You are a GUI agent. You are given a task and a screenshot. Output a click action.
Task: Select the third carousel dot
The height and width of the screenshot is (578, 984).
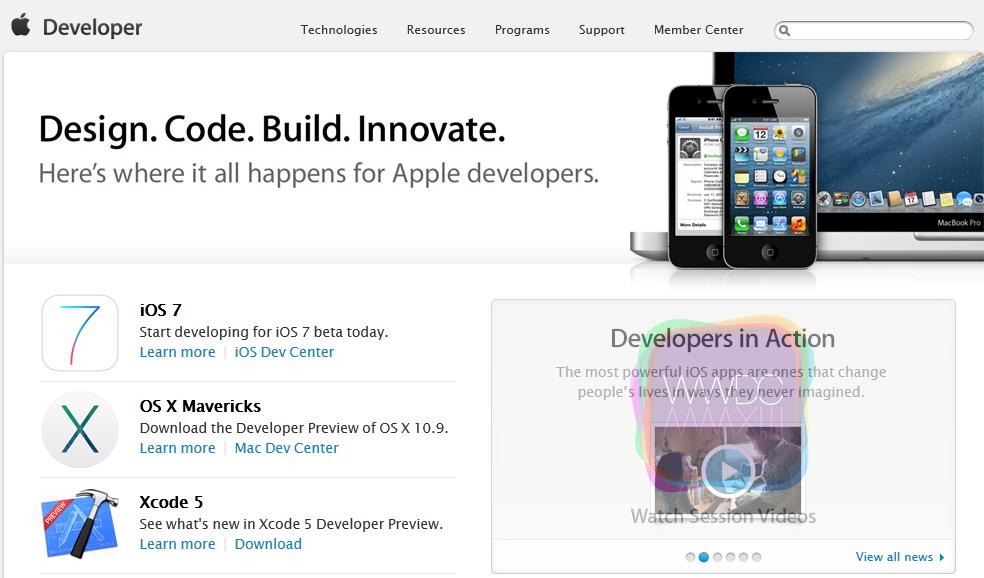[717, 557]
